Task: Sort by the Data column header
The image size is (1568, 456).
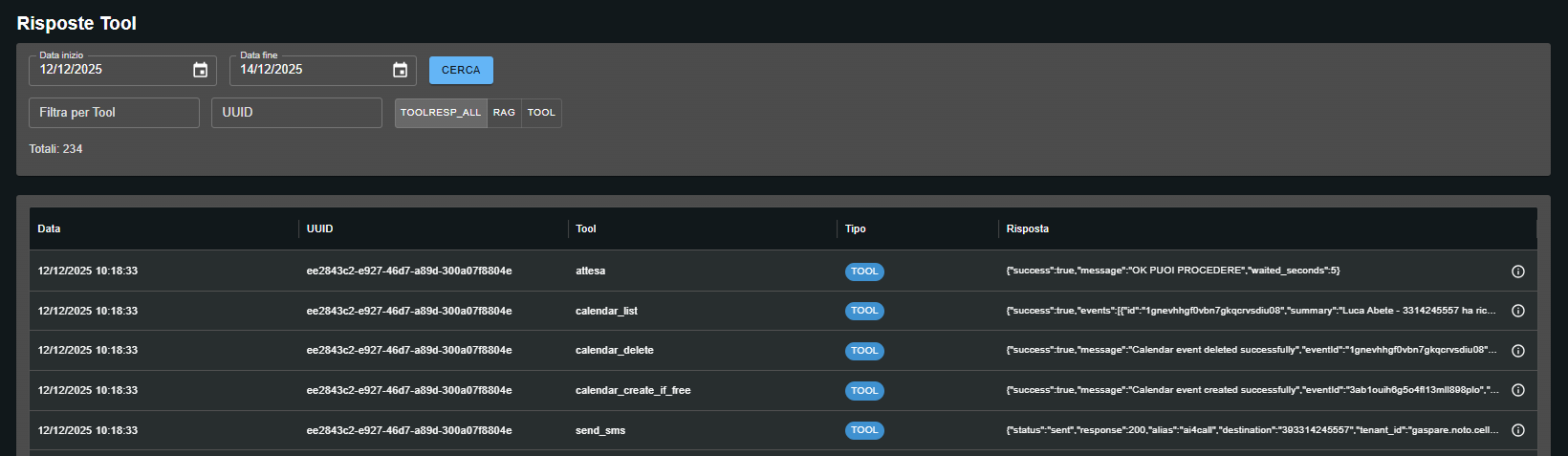Action: [x=49, y=228]
